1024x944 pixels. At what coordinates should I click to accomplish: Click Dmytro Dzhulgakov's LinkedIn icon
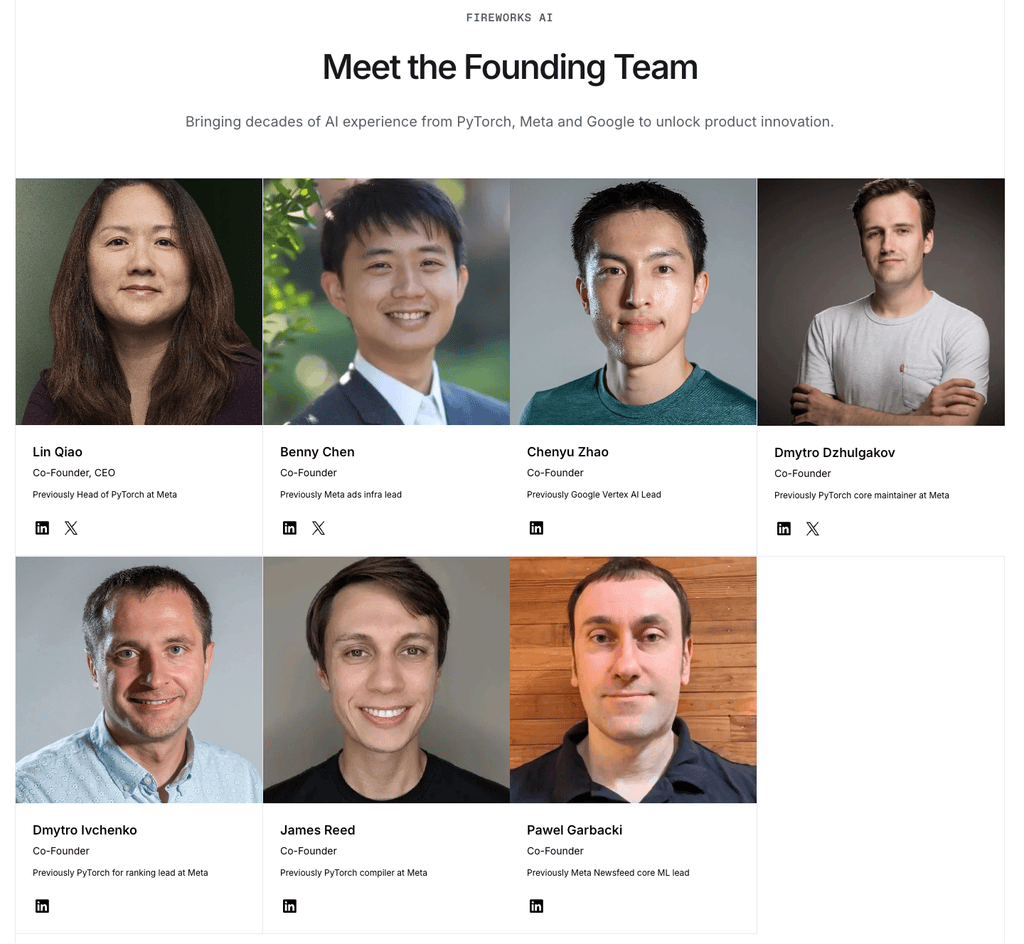click(x=784, y=529)
